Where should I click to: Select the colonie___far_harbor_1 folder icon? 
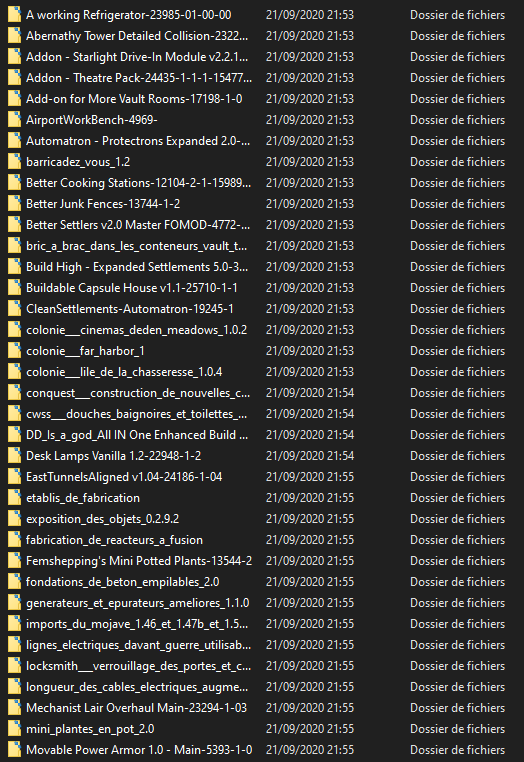tap(15, 350)
